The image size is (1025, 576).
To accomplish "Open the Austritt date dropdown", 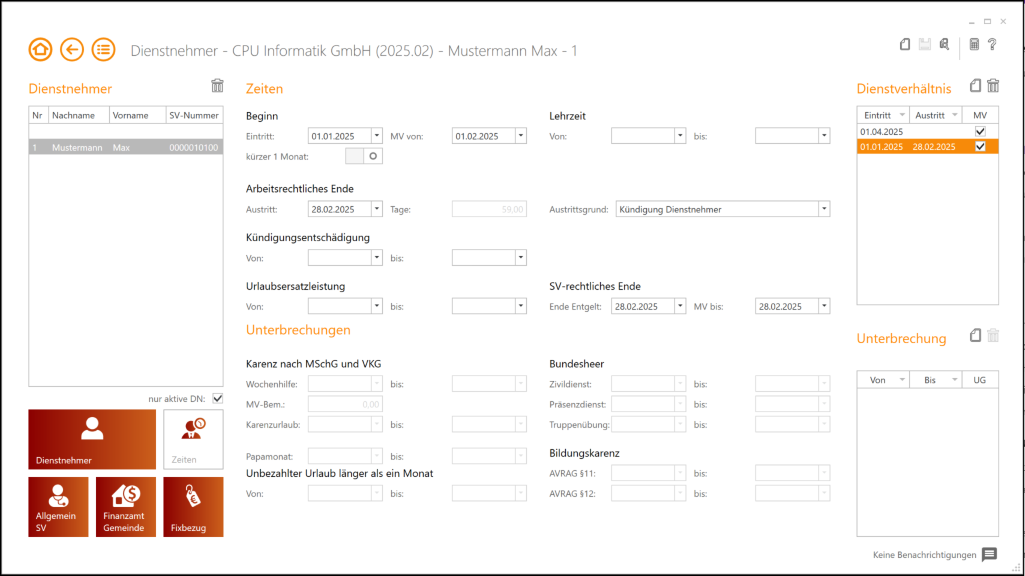I will pyautogui.click(x=377, y=209).
